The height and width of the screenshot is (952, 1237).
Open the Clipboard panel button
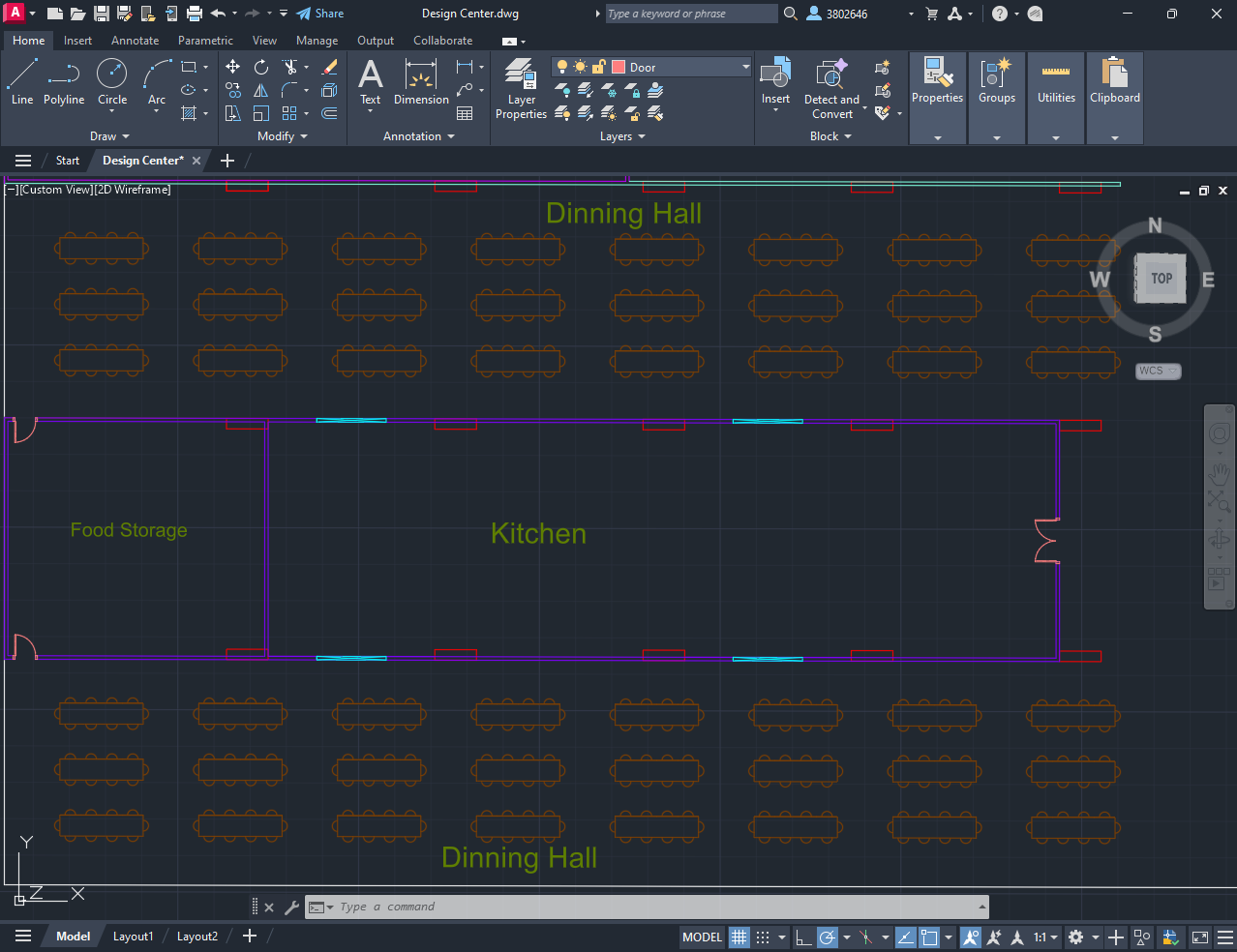coord(1115,98)
